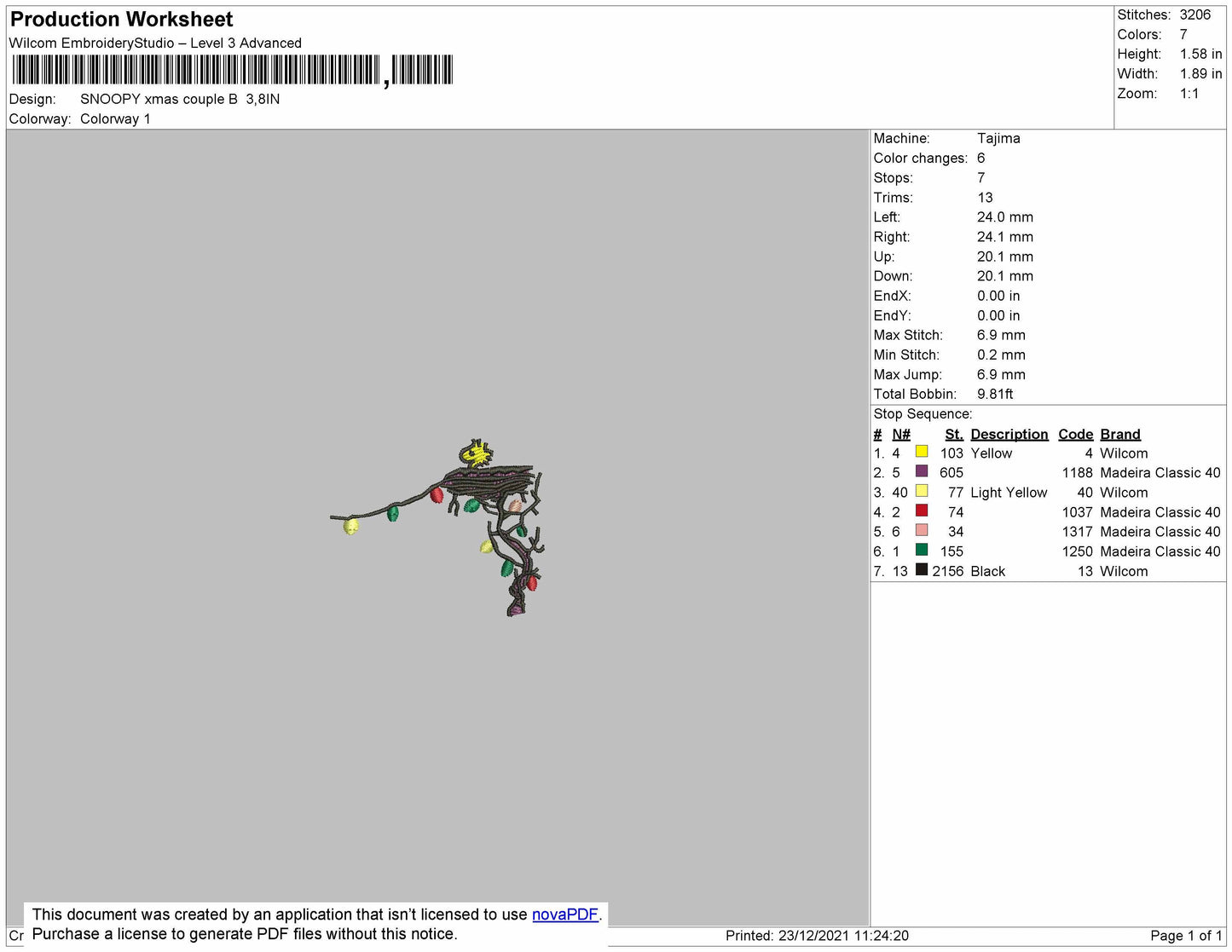Click the red Madeira 1037 color swatch
1232x952 pixels.
[x=922, y=511]
